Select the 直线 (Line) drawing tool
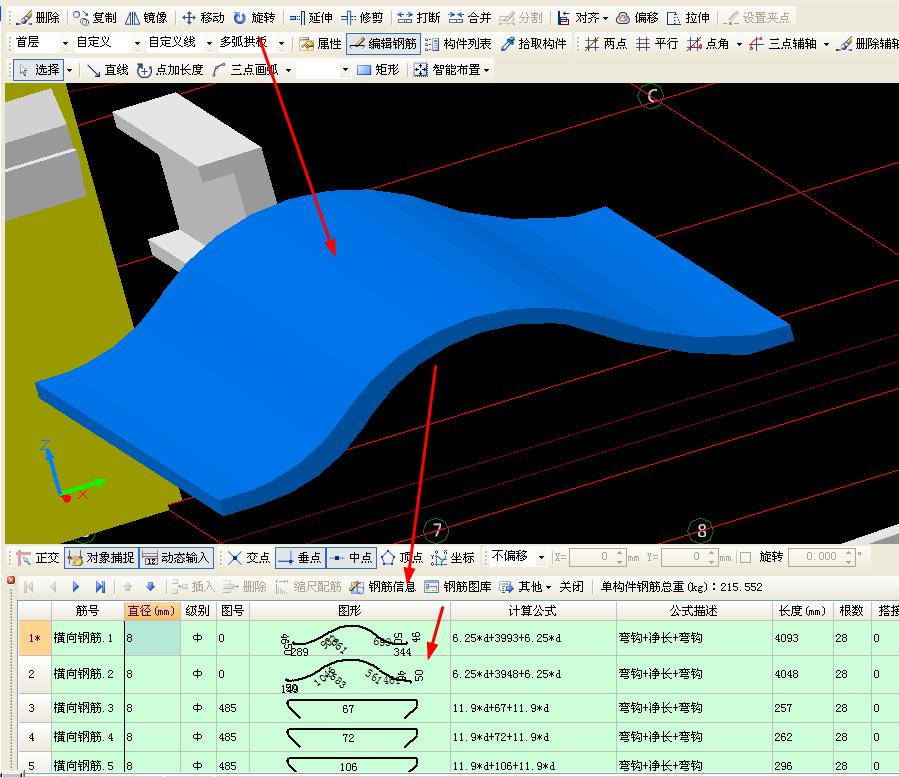 click(107, 70)
